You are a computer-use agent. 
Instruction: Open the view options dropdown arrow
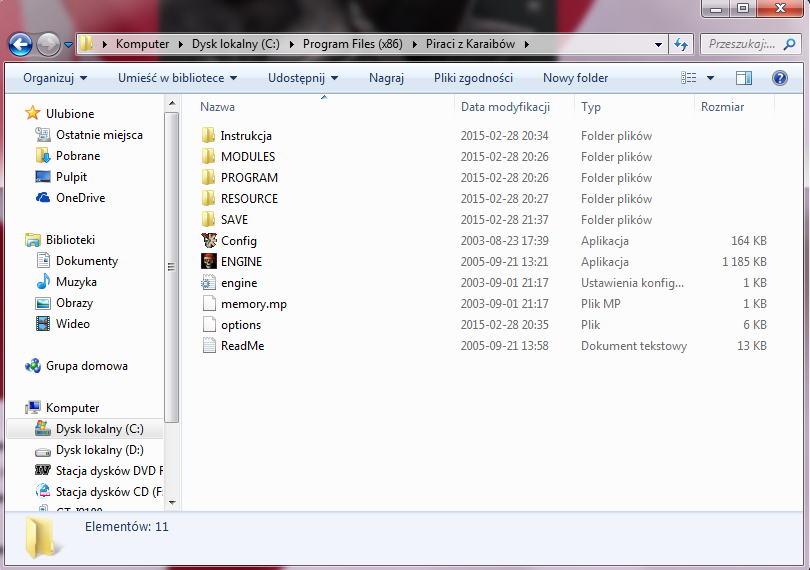710,78
